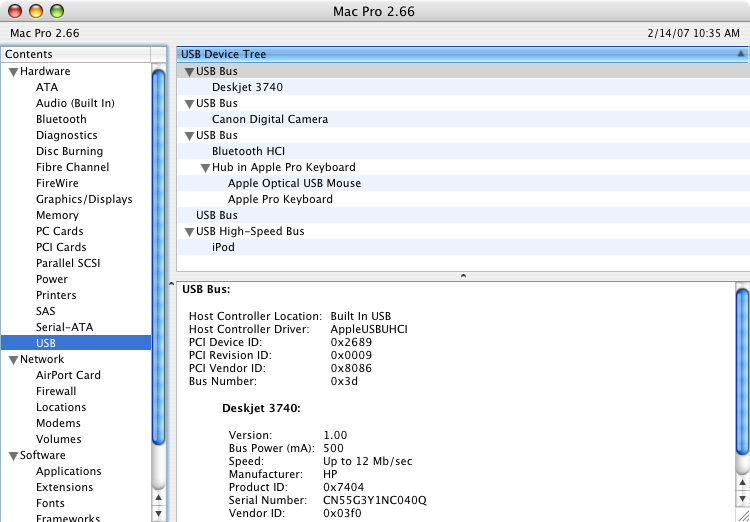
Task: Collapse the USB High-Speed Bus triangle
Action: [x=189, y=233]
